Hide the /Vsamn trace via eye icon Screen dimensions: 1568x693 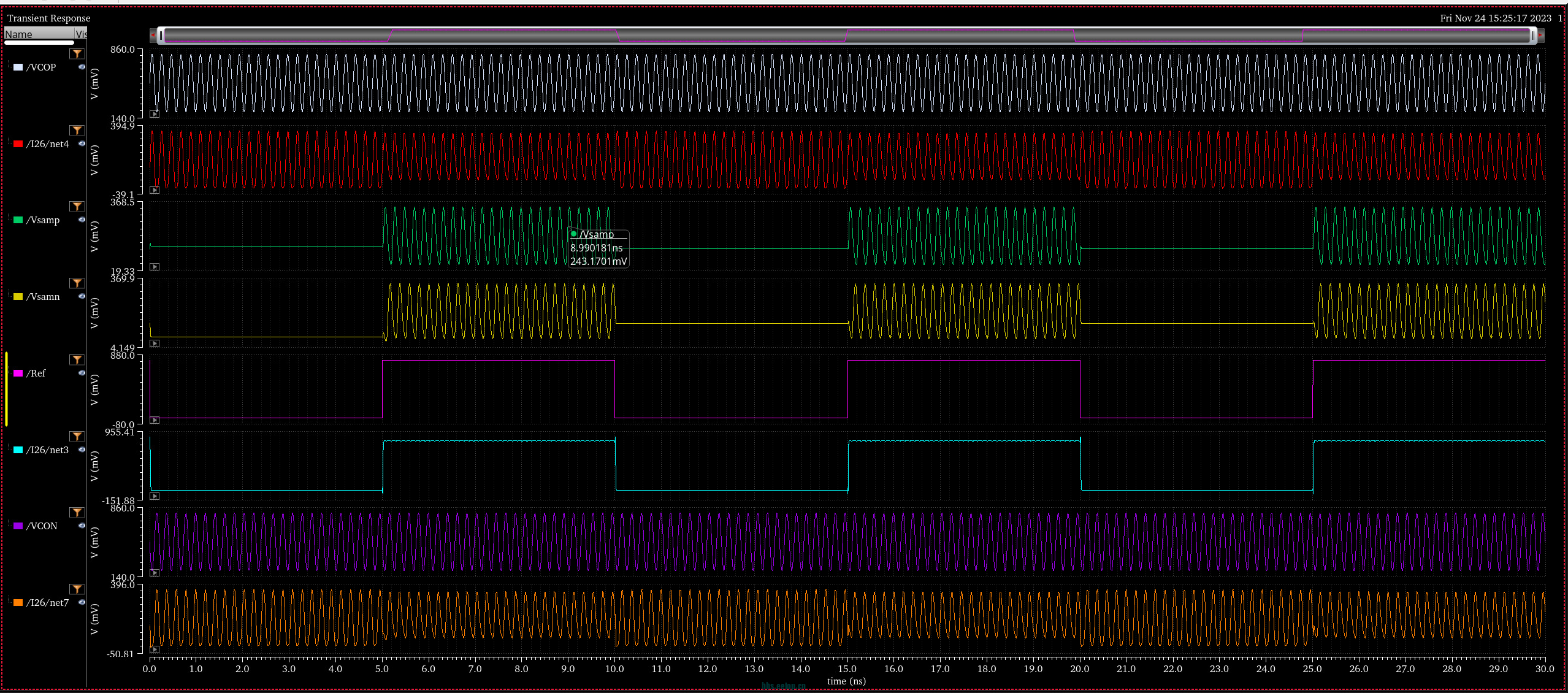(82, 296)
